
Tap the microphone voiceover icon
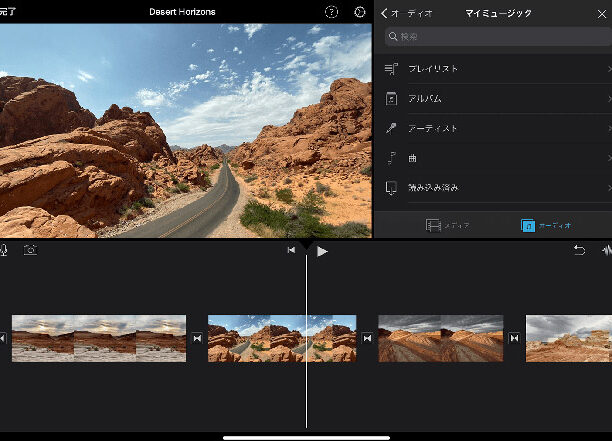pos(4,250)
